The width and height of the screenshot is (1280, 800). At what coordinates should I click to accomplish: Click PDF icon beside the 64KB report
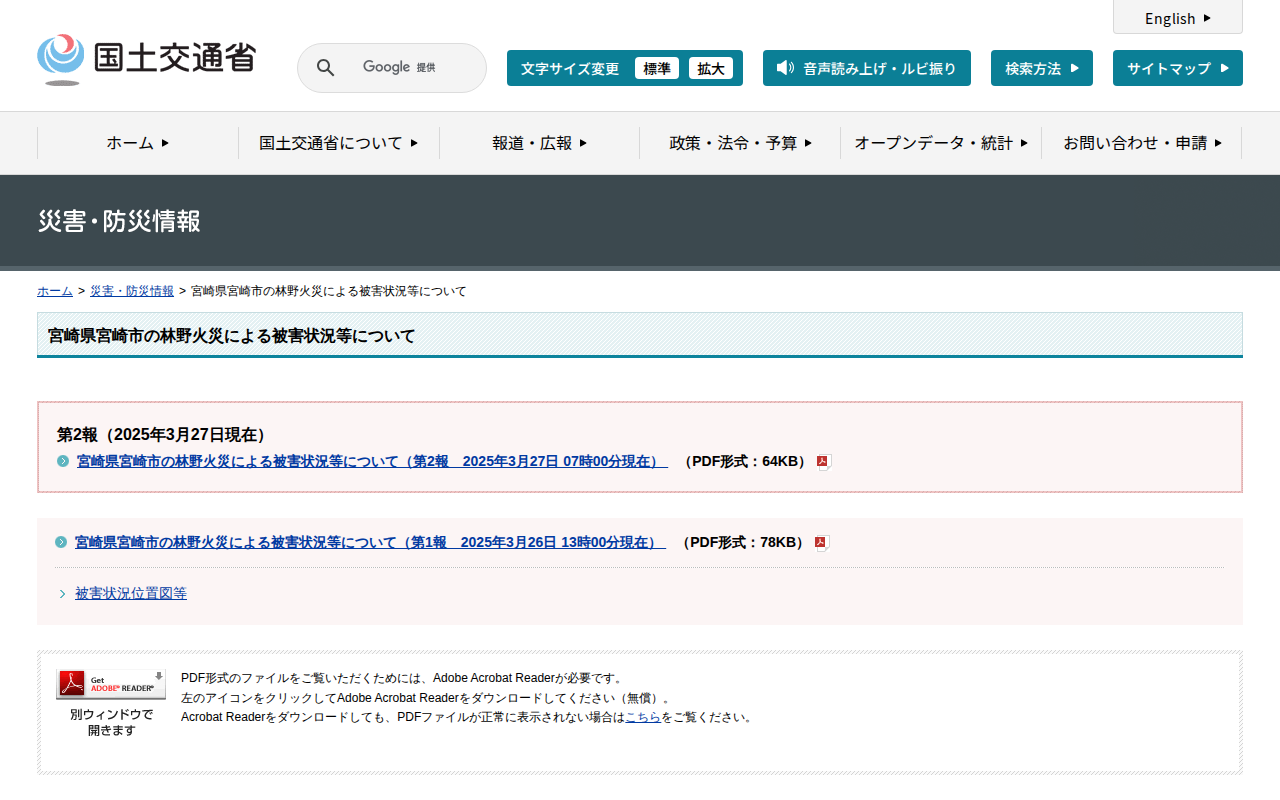point(823,462)
